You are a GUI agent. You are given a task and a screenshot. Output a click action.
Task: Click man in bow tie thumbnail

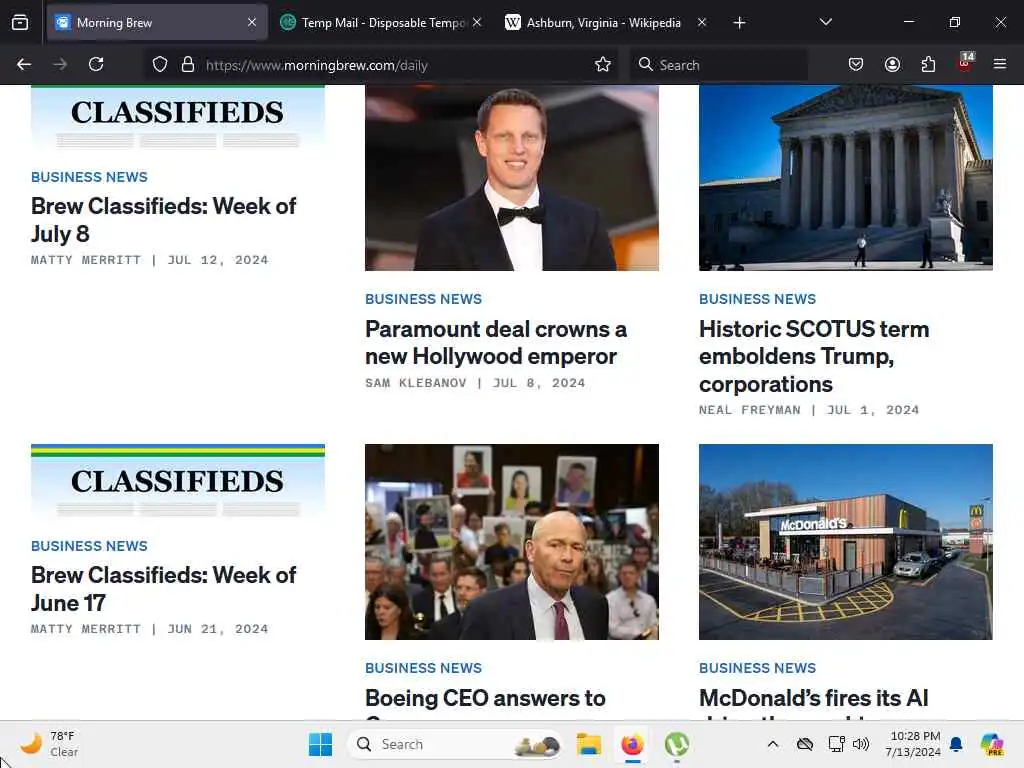(511, 178)
